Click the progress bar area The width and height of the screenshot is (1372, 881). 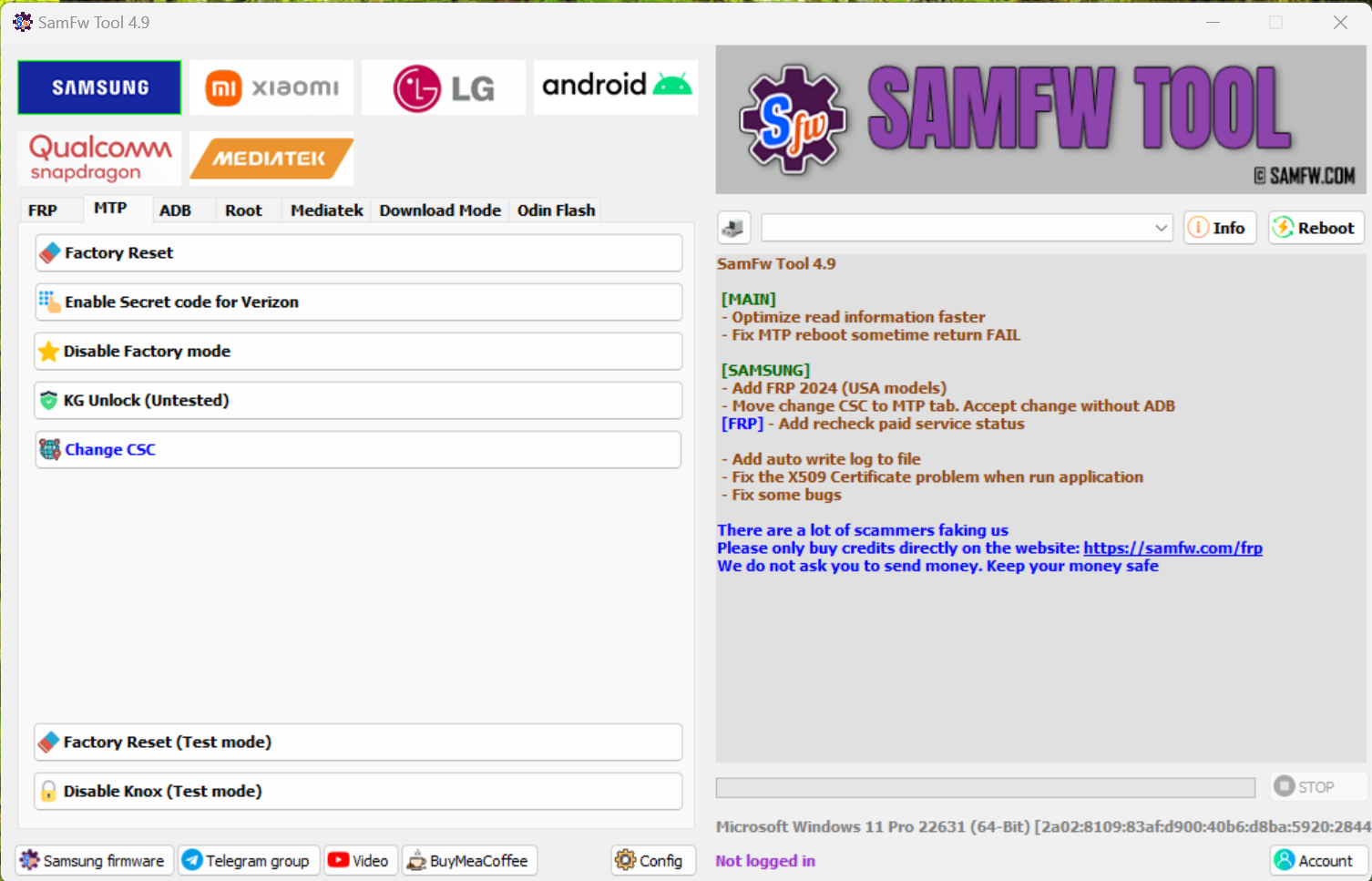(x=985, y=787)
